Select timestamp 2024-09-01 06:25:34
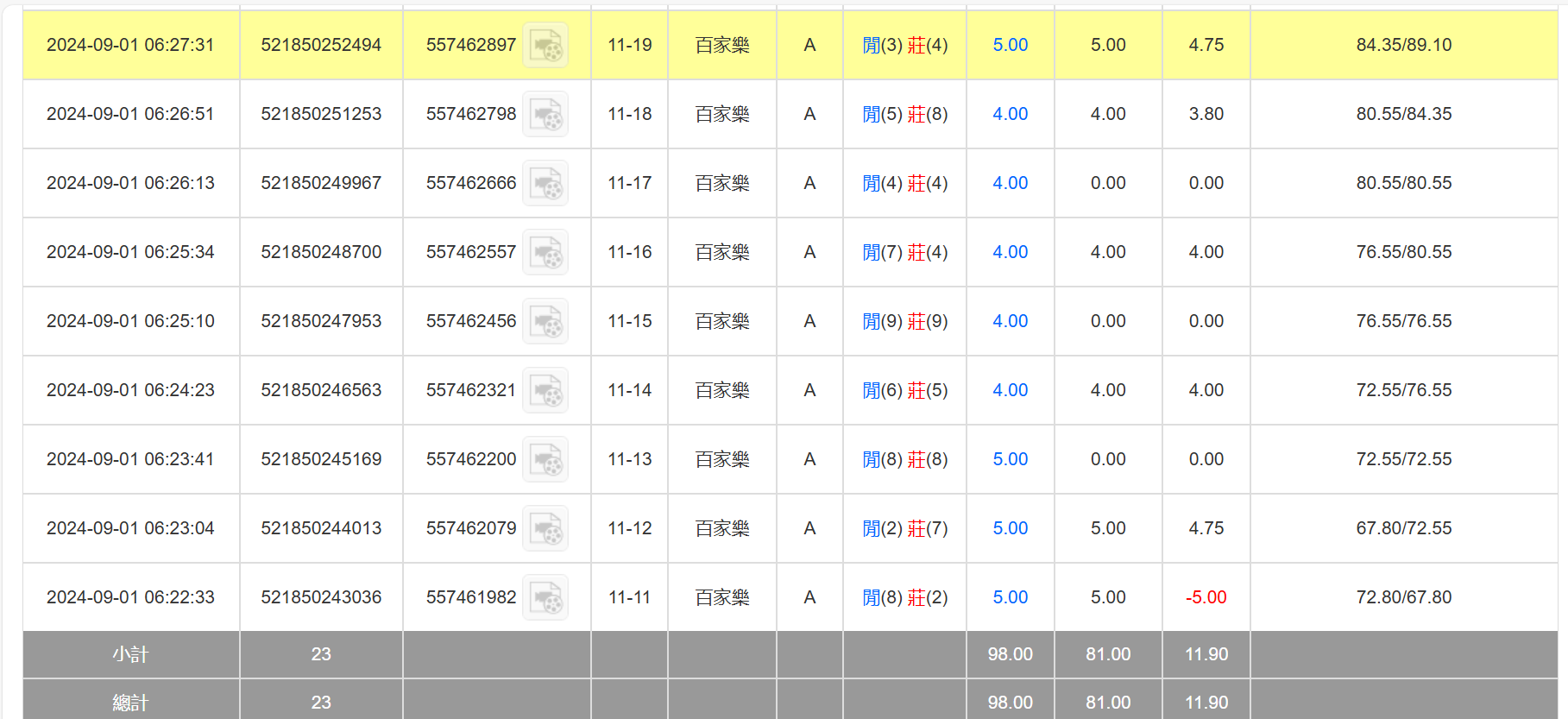 click(x=130, y=252)
